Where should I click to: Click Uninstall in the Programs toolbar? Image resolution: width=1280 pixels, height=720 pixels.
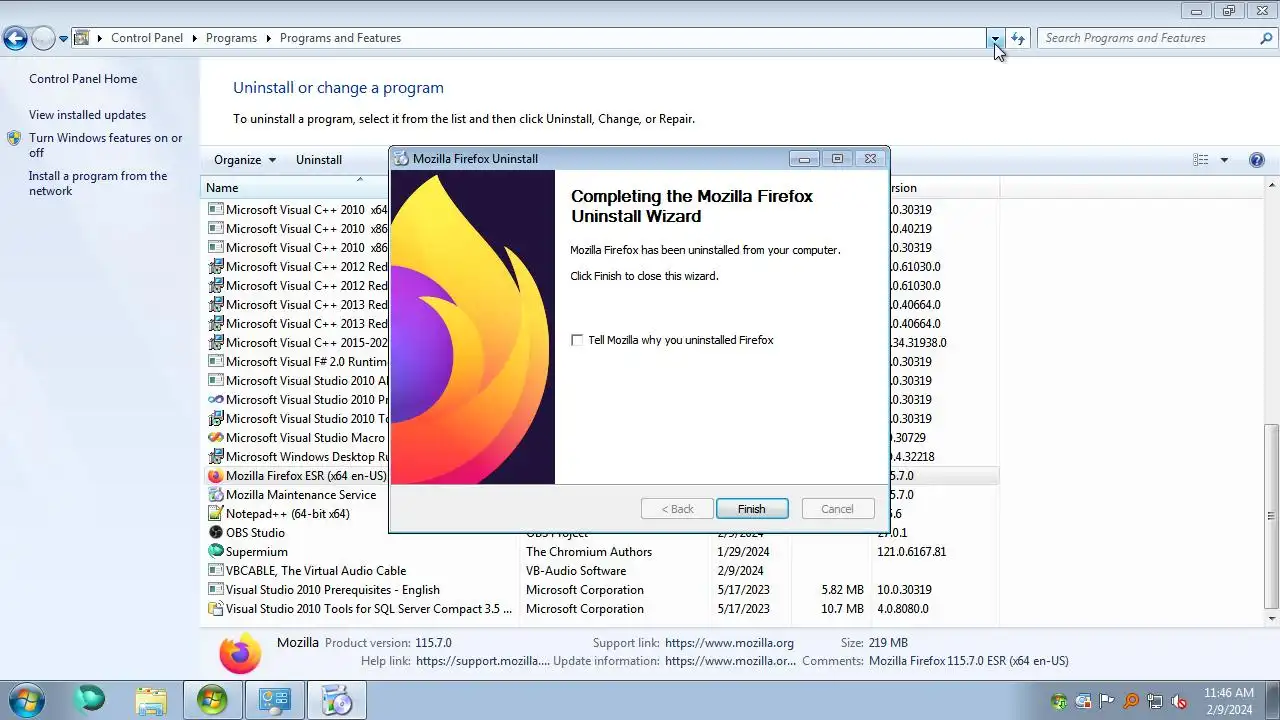click(x=319, y=160)
